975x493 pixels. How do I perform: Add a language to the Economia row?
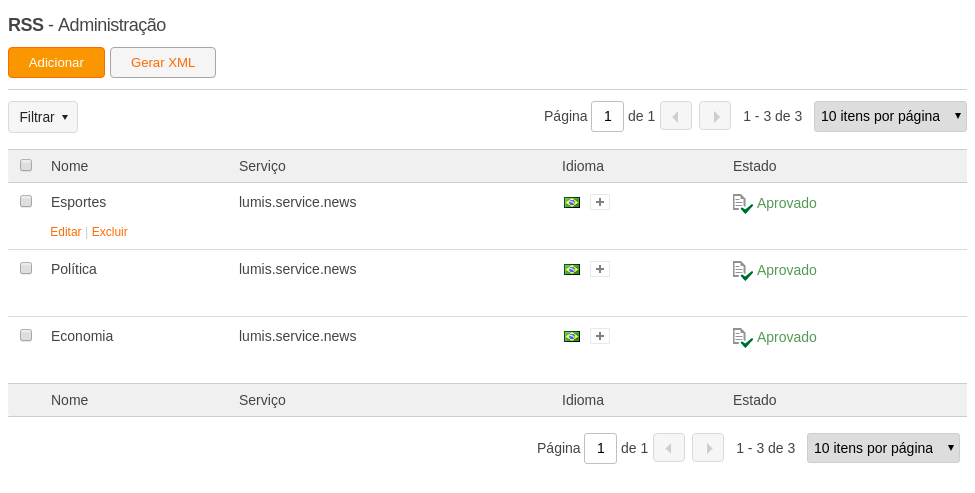tap(599, 336)
